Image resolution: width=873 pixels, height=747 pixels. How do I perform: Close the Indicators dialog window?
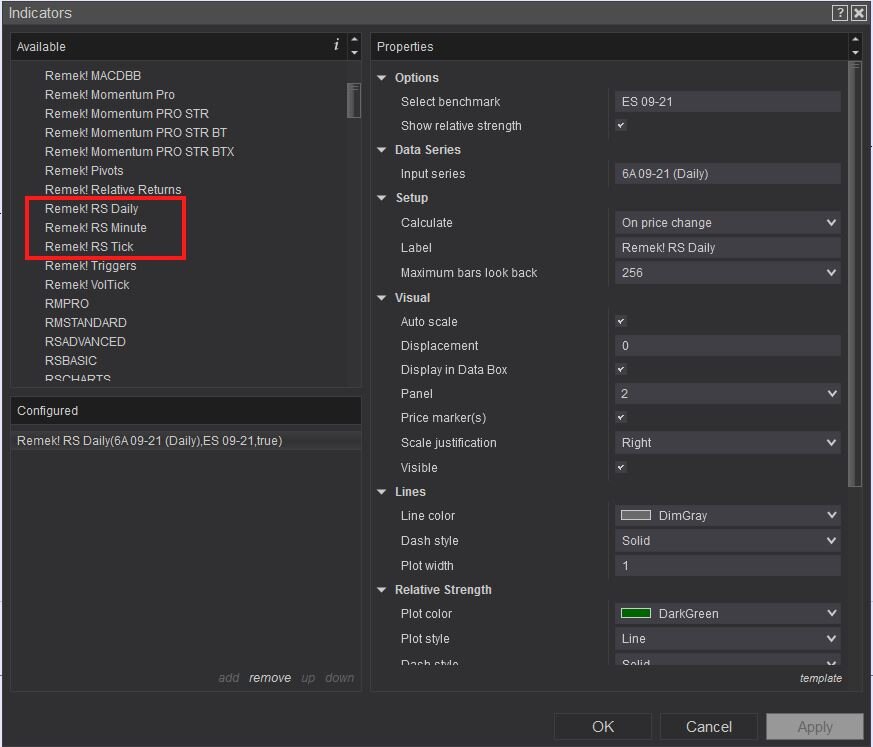pos(859,13)
